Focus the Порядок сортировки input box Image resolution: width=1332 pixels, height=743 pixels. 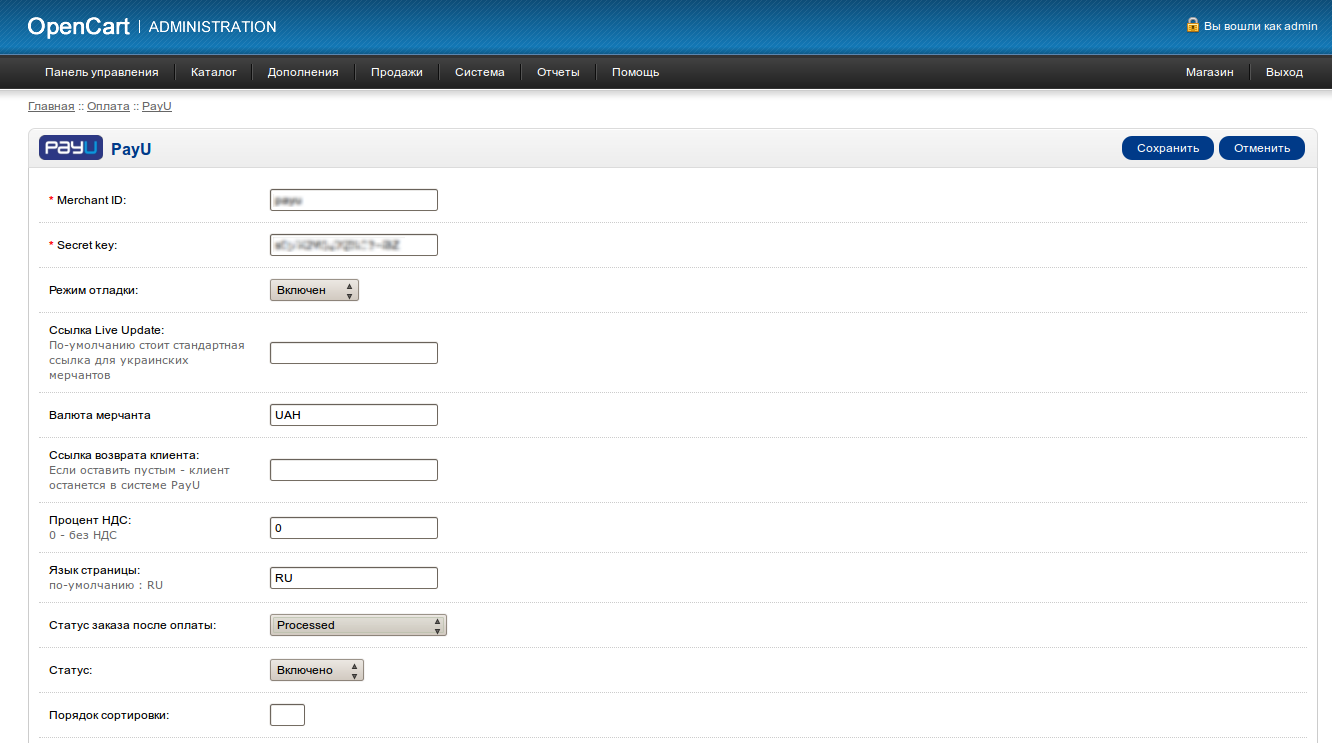click(287, 715)
